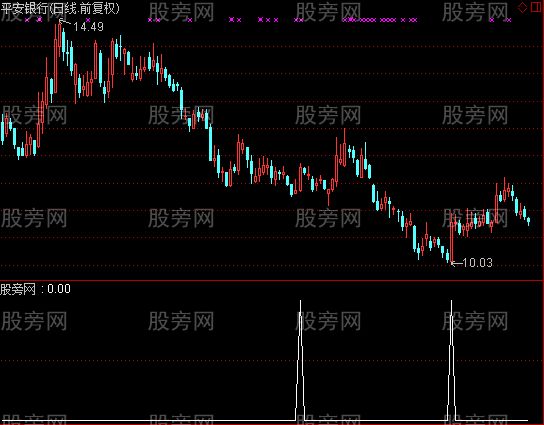Viewport: 544px width, 425px height.
Task: Select the 10.03 low price label
Action: coord(478,263)
